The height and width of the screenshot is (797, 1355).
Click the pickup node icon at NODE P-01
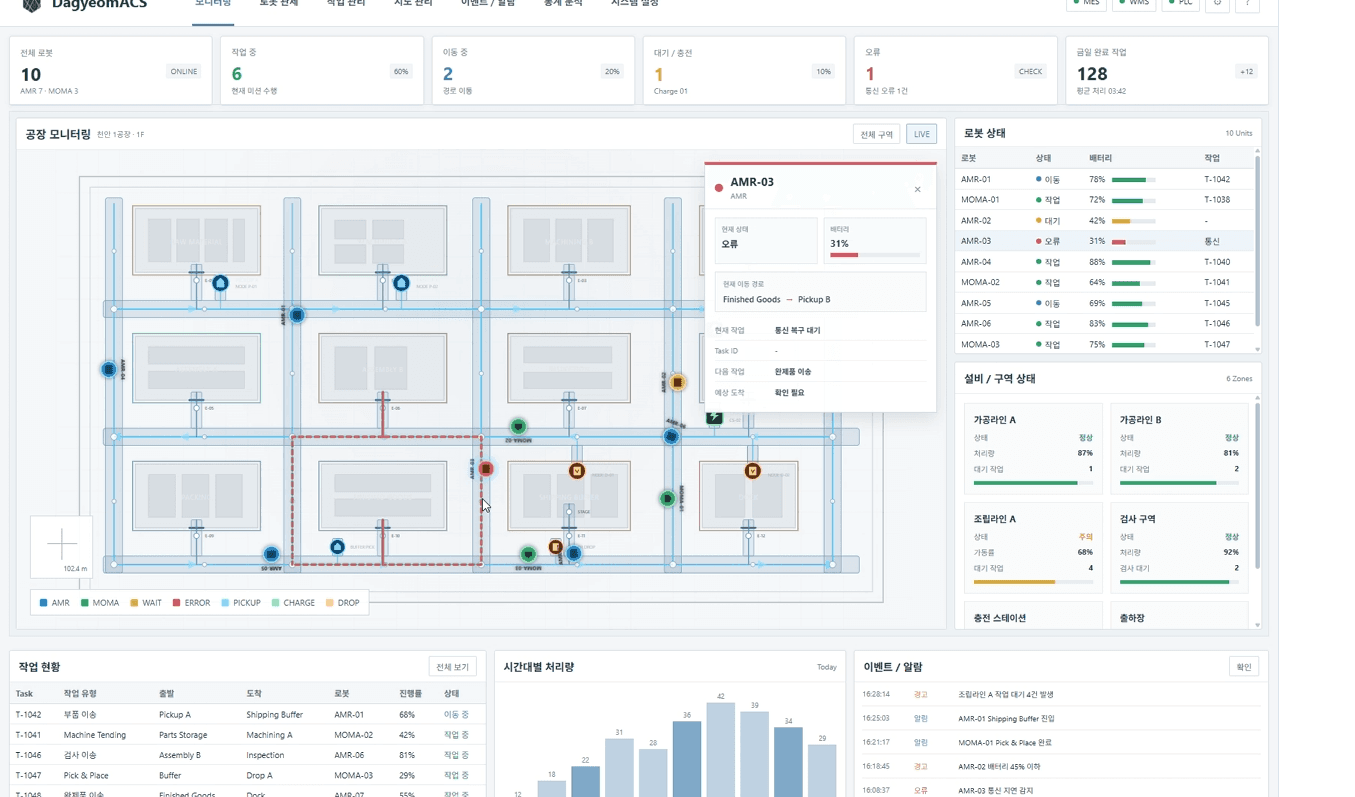[220, 283]
